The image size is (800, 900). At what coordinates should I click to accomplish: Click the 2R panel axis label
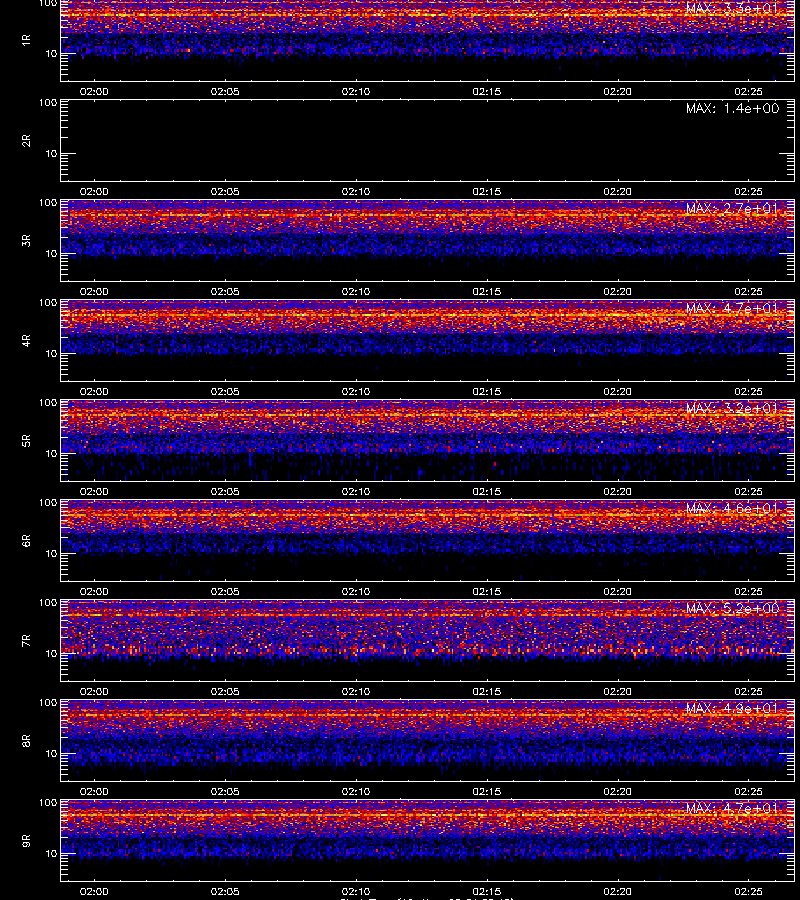pyautogui.click(x=26, y=141)
